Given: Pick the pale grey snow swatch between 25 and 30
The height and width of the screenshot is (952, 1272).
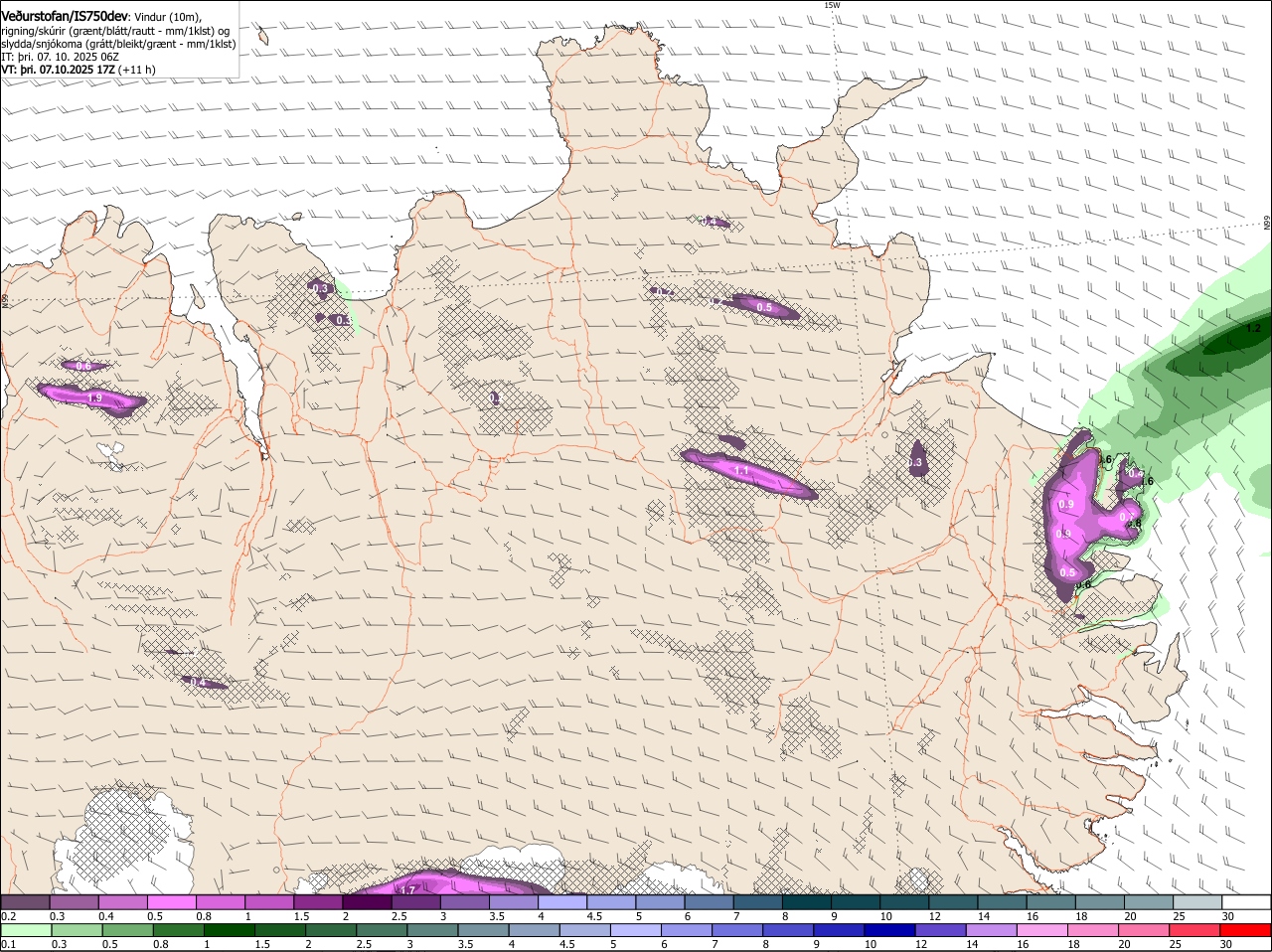Looking at the screenshot, I should (1198, 902).
